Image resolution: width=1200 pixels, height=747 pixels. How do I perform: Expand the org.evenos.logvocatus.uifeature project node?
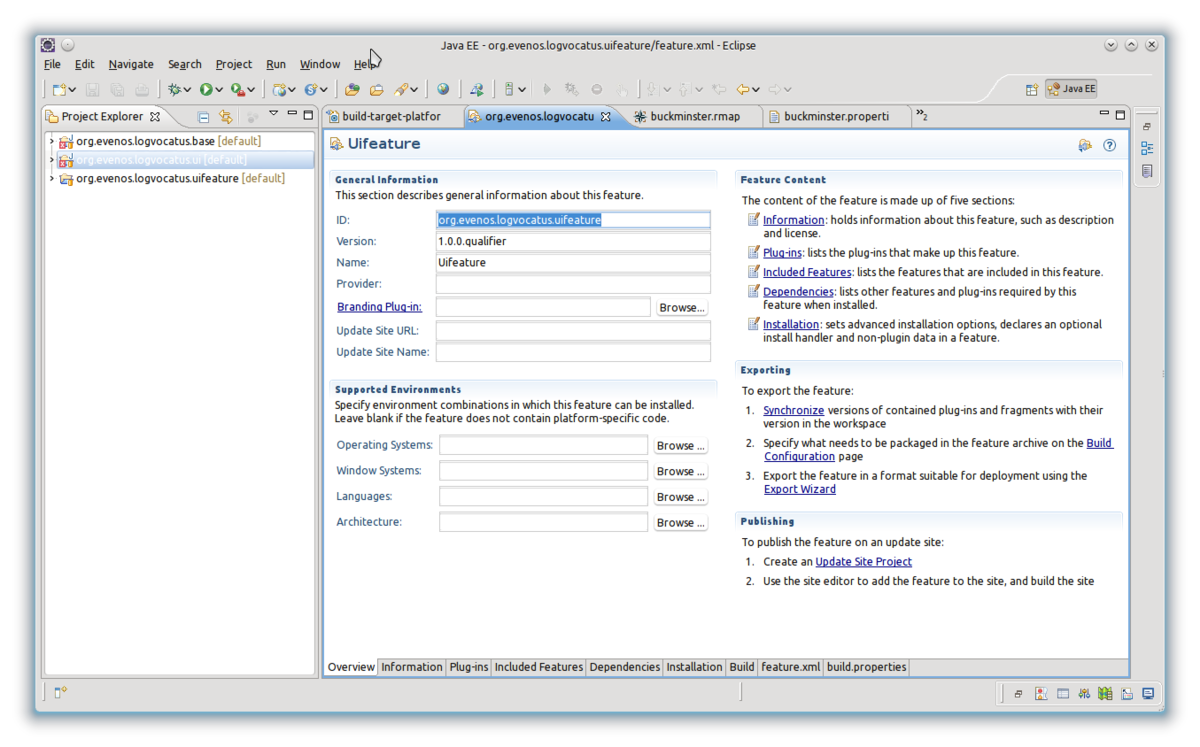point(52,179)
